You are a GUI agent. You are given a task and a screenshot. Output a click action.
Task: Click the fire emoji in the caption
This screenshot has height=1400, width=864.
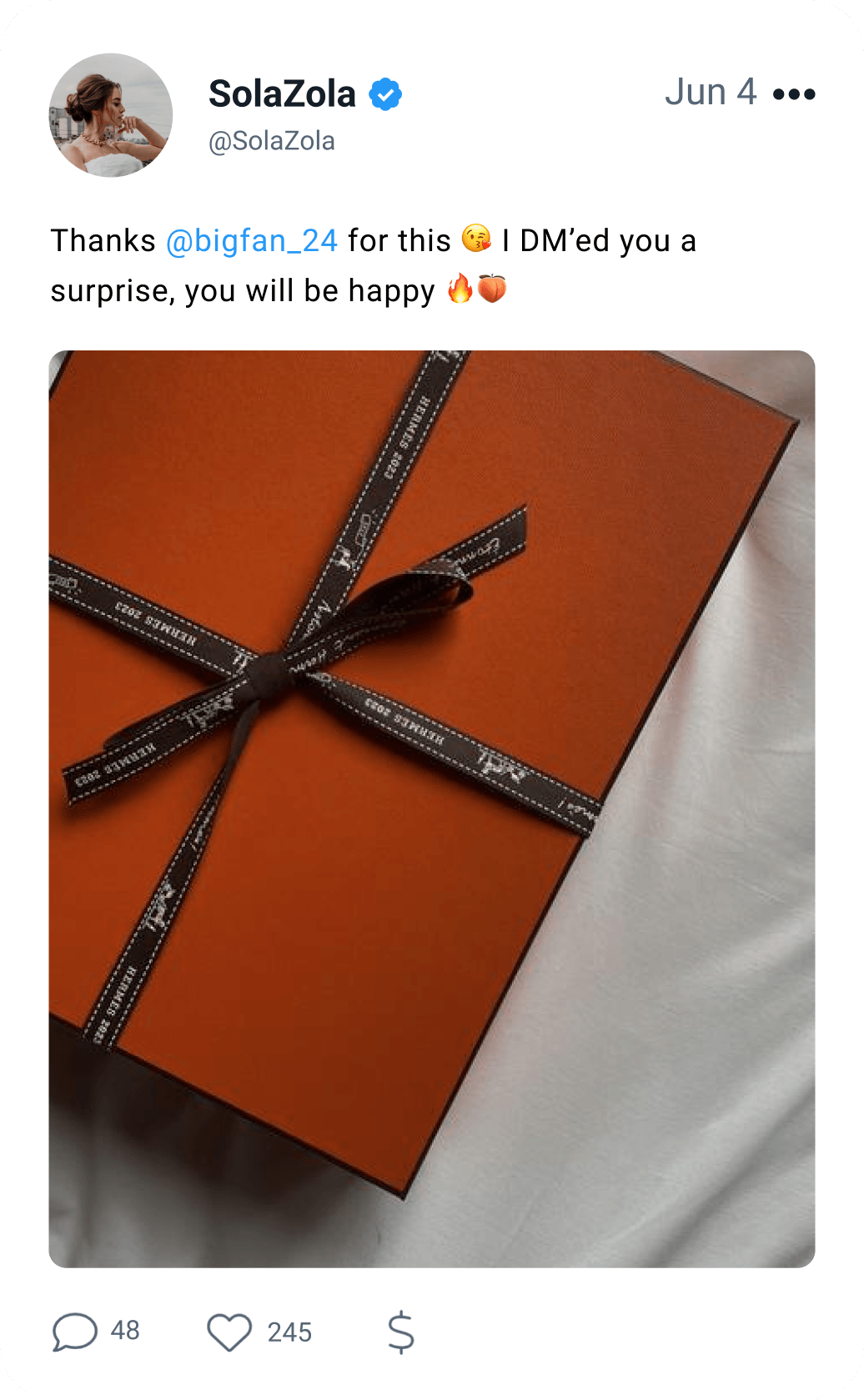pos(460,290)
